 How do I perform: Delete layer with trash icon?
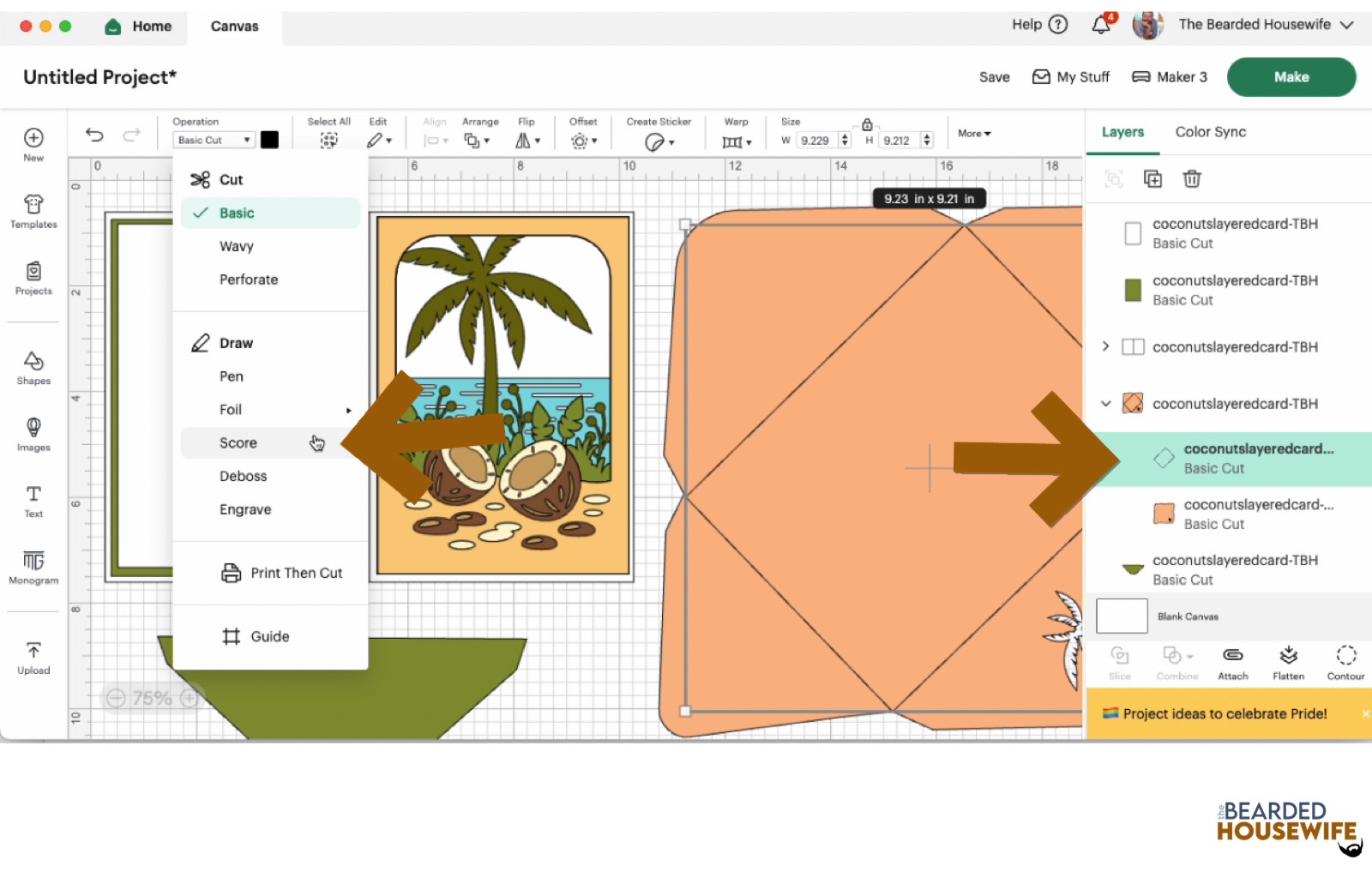point(1191,178)
